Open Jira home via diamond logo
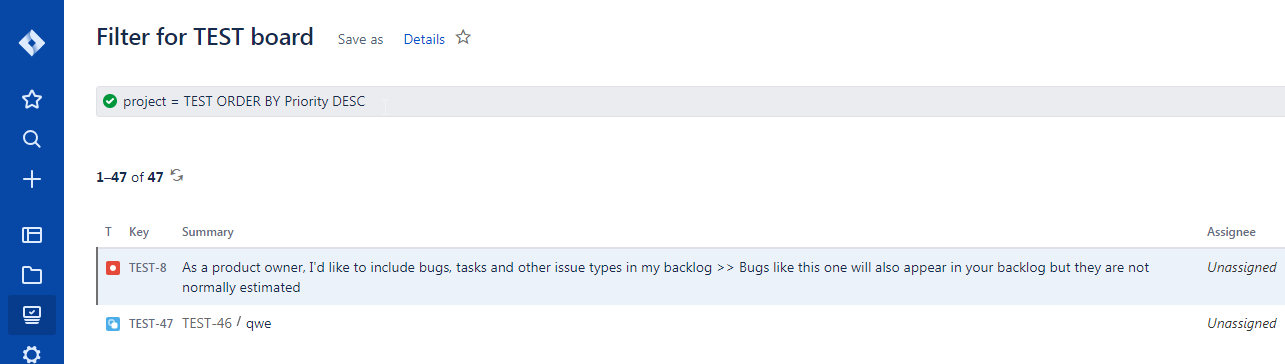The width and height of the screenshot is (1285, 364). [32, 44]
